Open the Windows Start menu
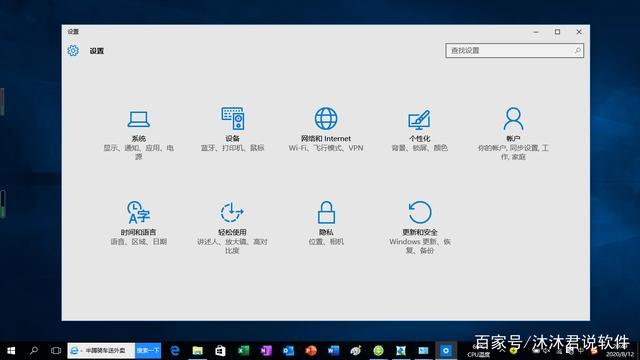 [11, 351]
